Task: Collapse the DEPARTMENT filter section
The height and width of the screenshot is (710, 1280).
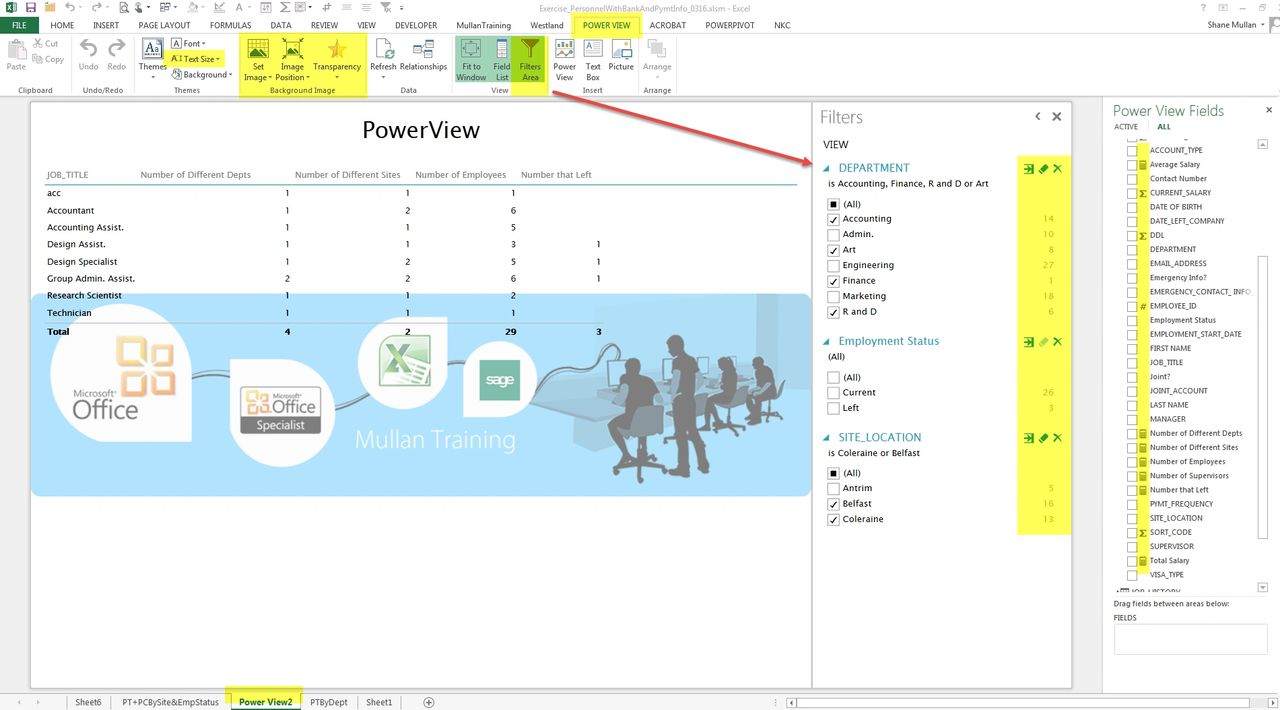Action: coord(827,169)
